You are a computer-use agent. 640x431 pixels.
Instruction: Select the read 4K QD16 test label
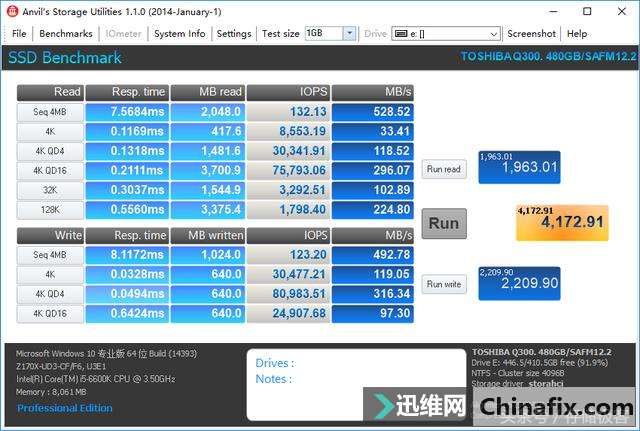tap(49, 171)
